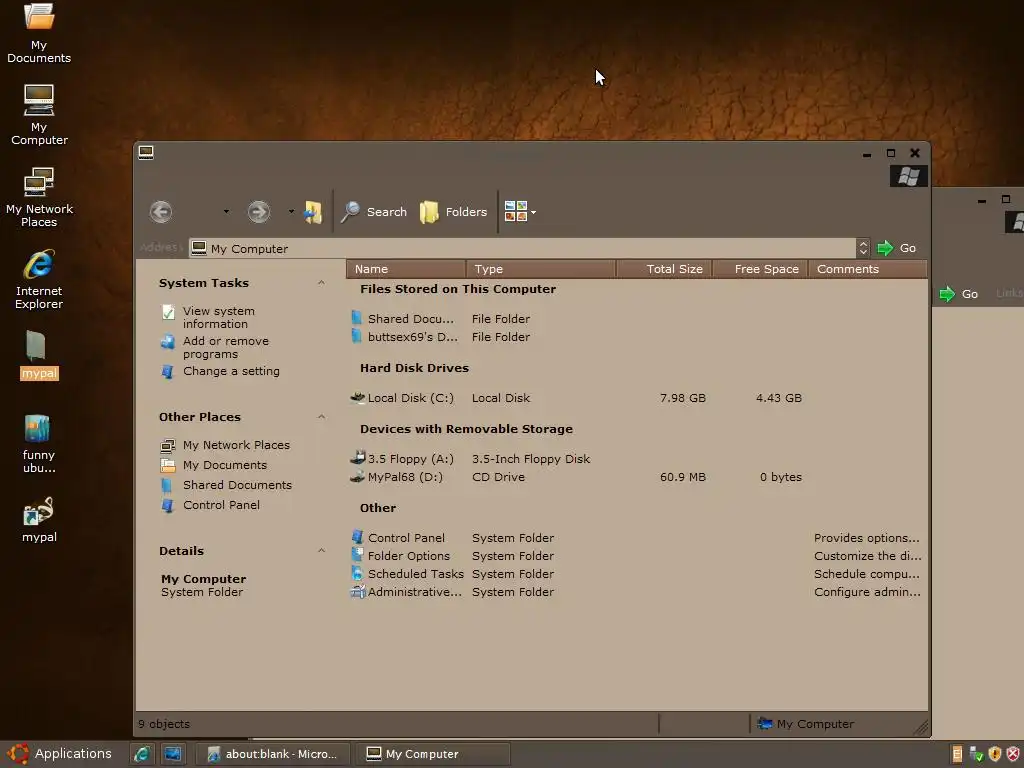Select the buttsex69's Documents folder icon

357,336
